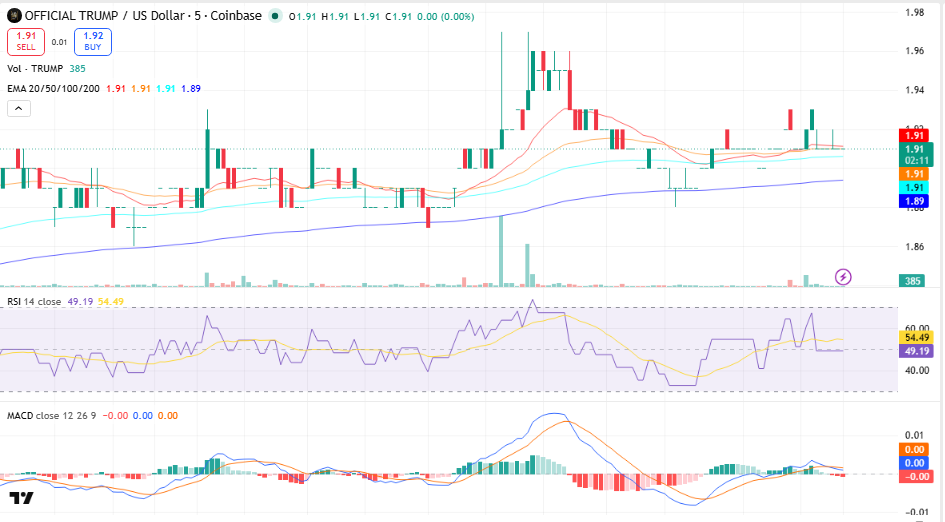Click the 0.00 (0.00%) change value
The height and width of the screenshot is (522, 945).
(x=445, y=17)
